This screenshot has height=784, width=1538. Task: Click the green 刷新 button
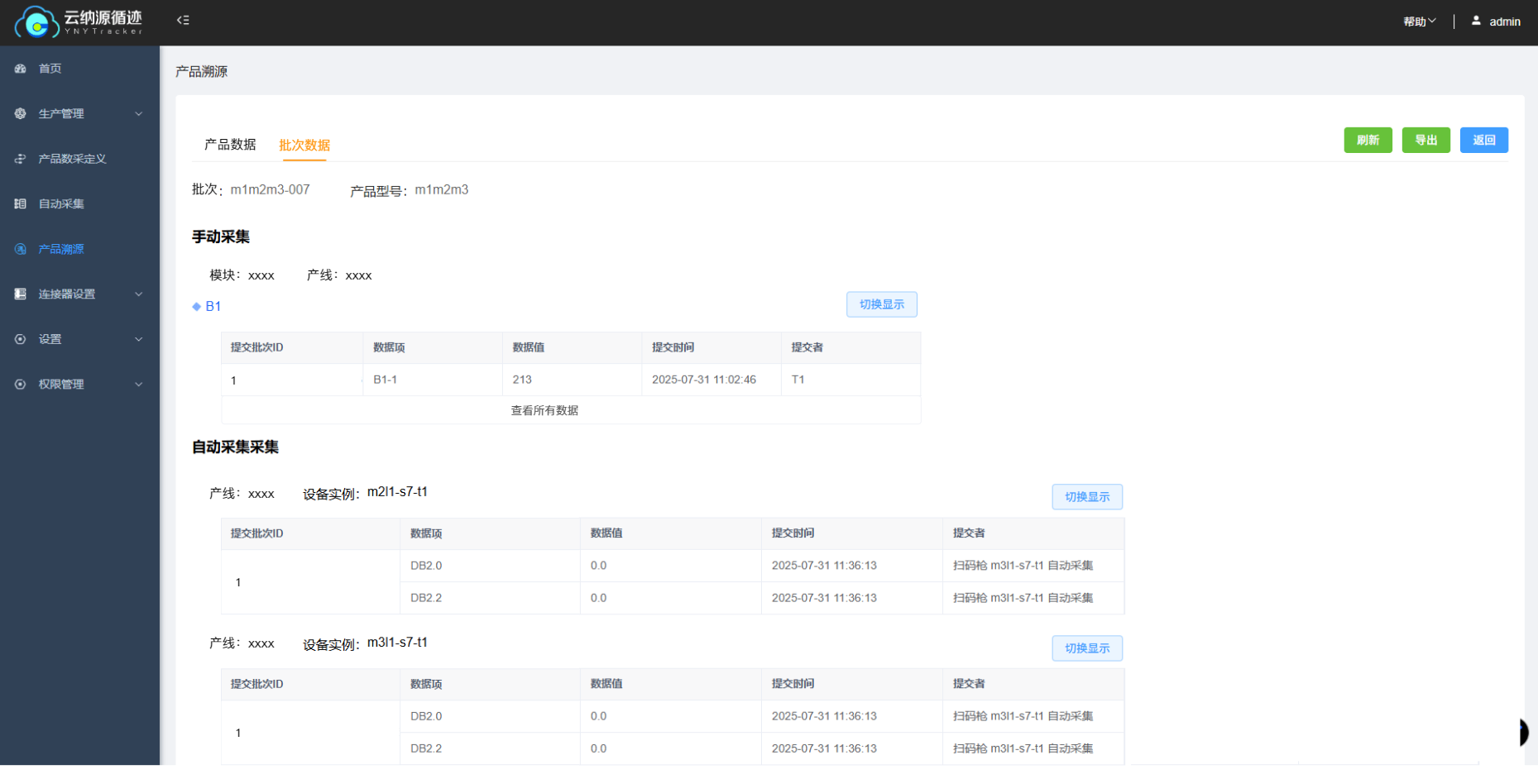click(x=1368, y=140)
